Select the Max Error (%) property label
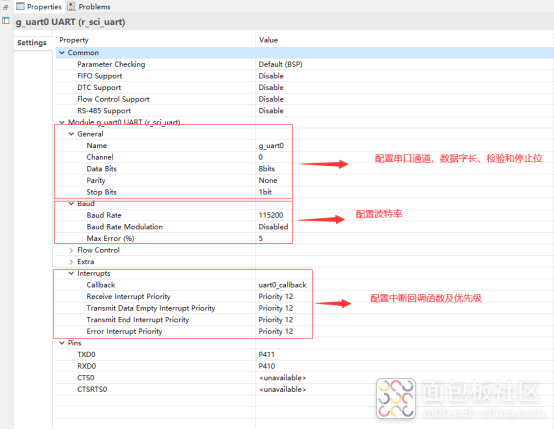The height and width of the screenshot is (430, 554). point(110,238)
